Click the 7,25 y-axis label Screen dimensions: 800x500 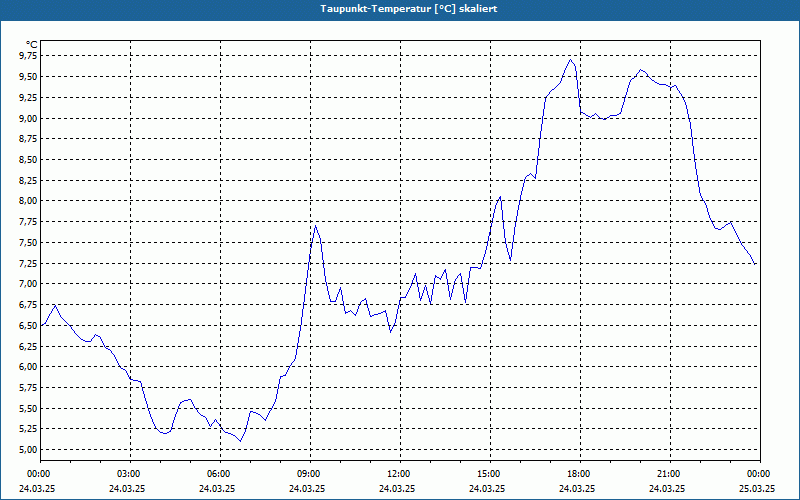pos(29,263)
